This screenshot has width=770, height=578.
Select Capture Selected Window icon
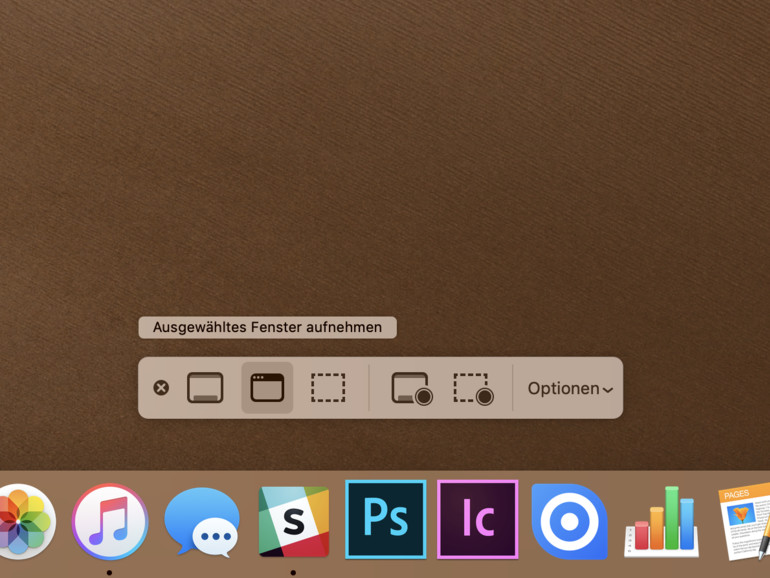coord(267,388)
